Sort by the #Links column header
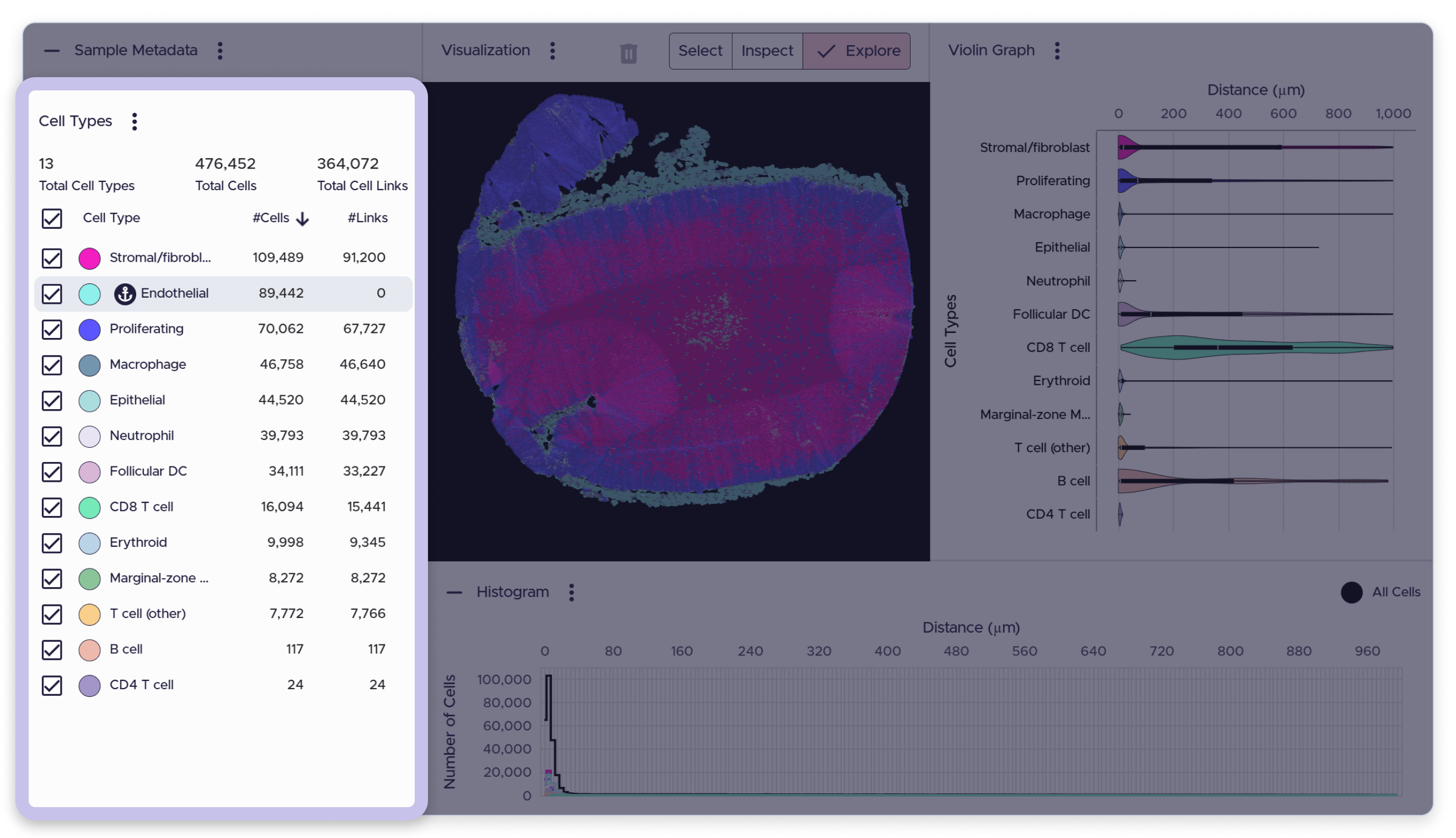The height and width of the screenshot is (838, 1456). tap(368, 218)
